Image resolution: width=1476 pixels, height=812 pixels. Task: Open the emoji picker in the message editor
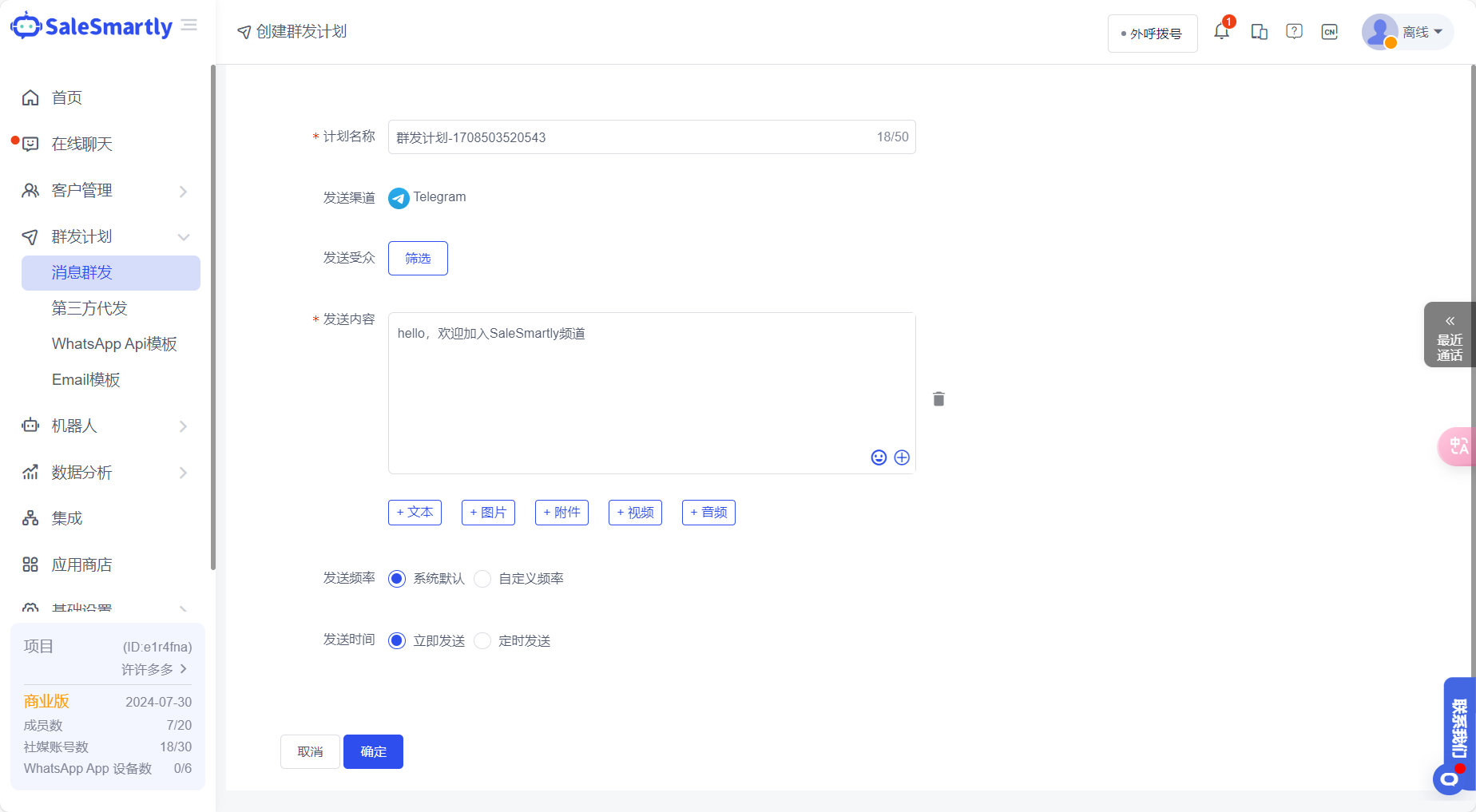879,457
